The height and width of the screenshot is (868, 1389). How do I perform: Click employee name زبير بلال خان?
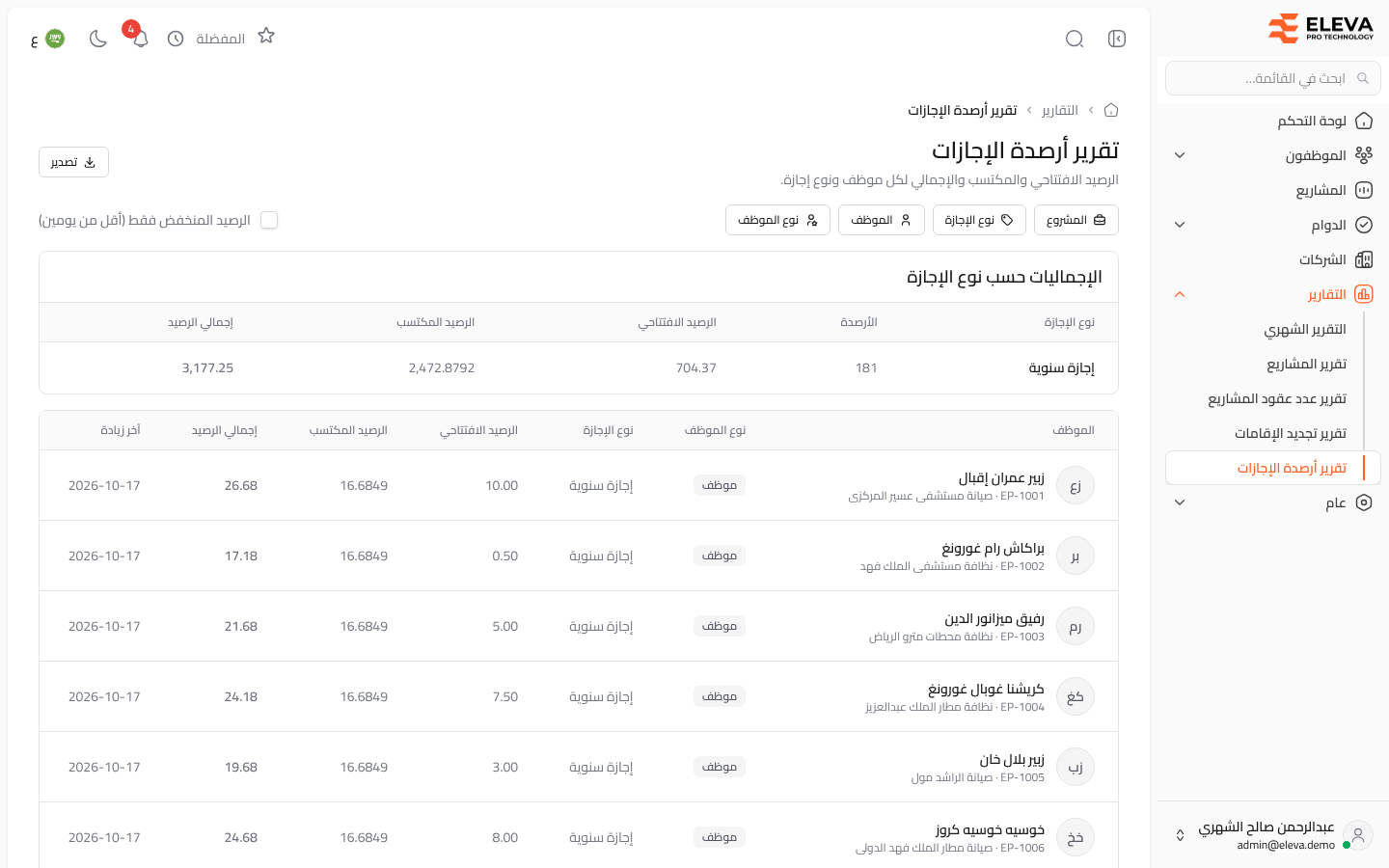[x=1012, y=759]
